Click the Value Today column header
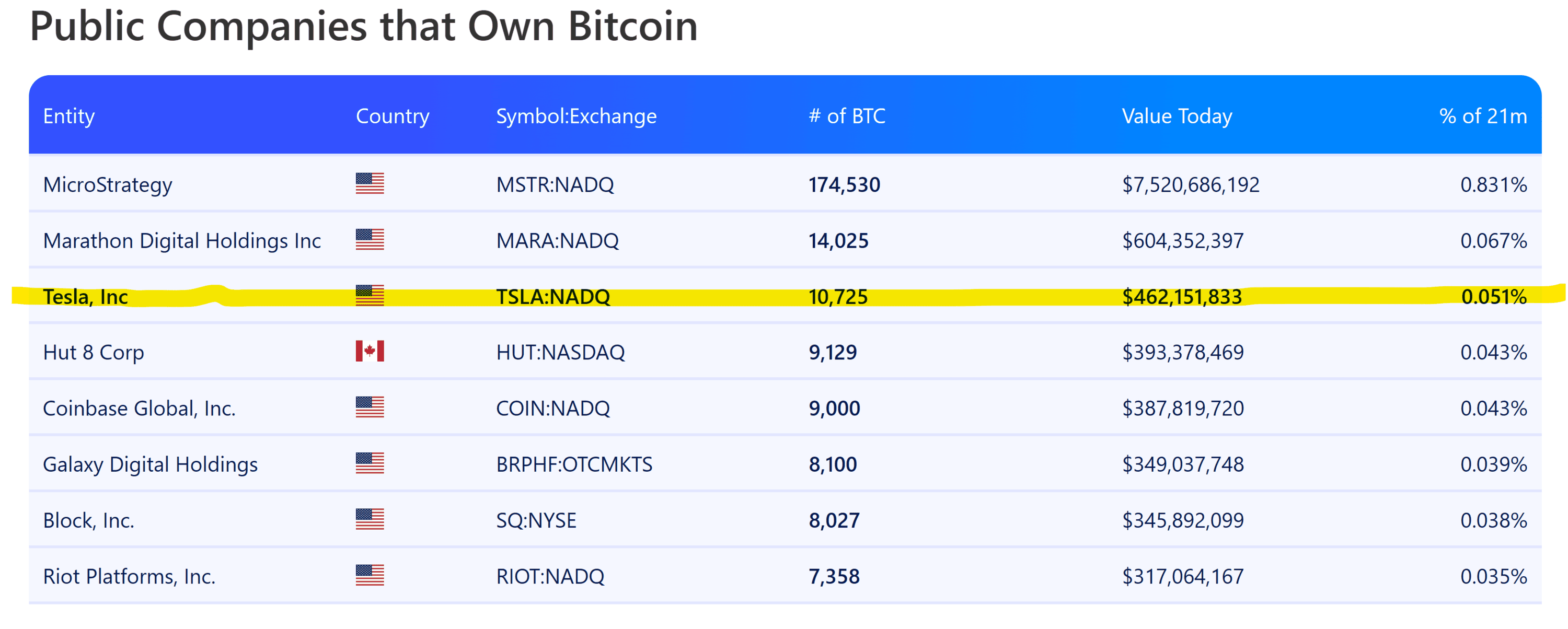The width and height of the screenshot is (1568, 629). (x=1176, y=115)
